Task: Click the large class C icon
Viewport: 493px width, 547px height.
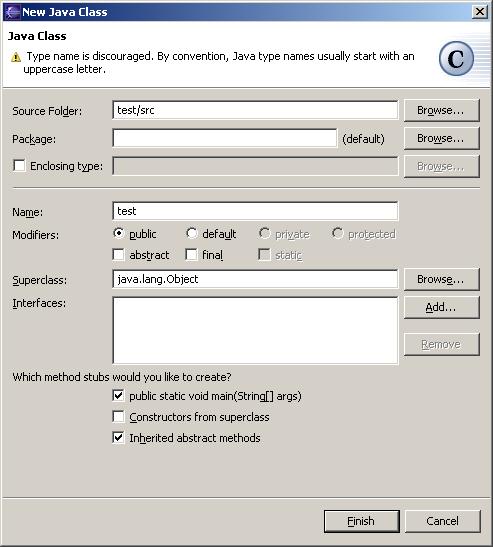Action: [456, 59]
